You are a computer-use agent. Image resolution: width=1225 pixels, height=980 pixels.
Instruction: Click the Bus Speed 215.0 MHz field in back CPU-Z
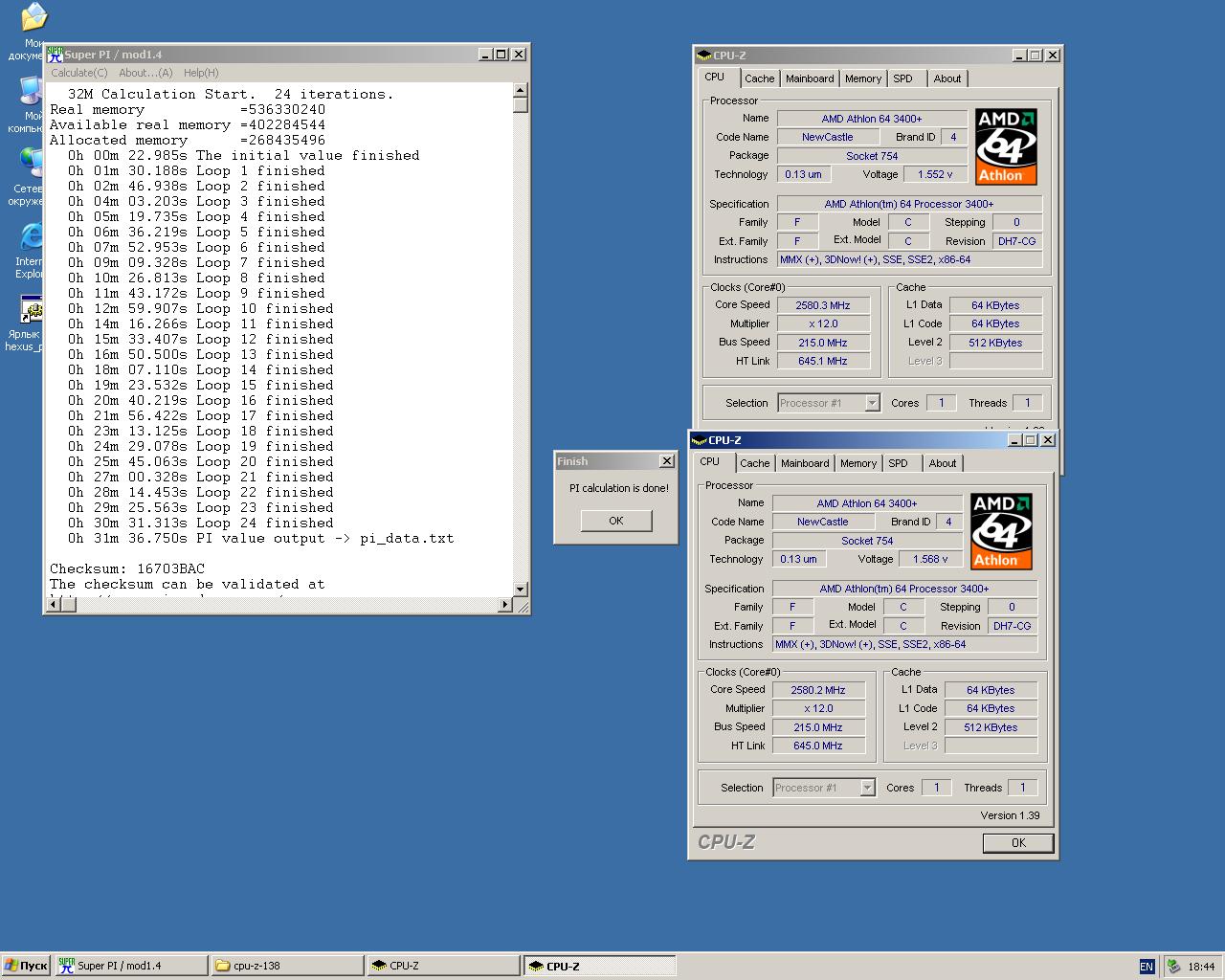pos(823,343)
